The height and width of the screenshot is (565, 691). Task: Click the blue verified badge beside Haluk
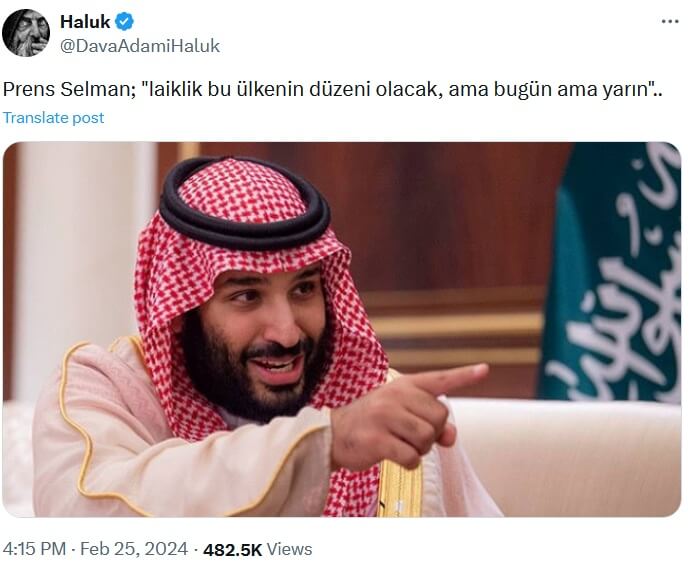(124, 22)
